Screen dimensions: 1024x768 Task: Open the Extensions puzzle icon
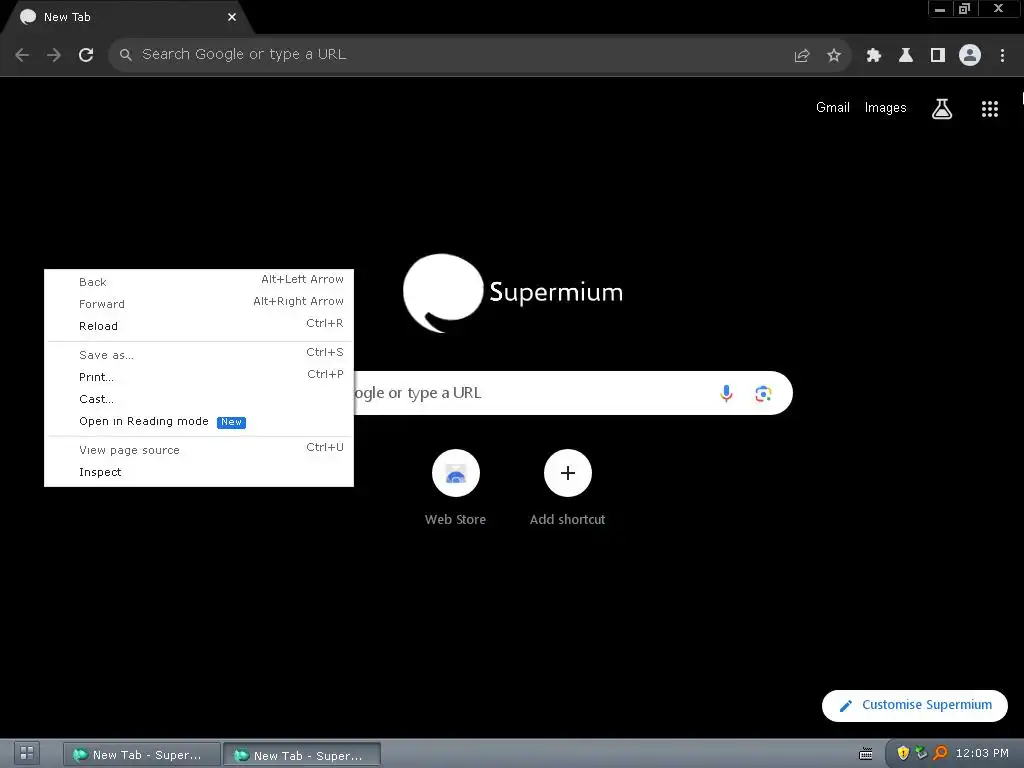[x=874, y=55]
